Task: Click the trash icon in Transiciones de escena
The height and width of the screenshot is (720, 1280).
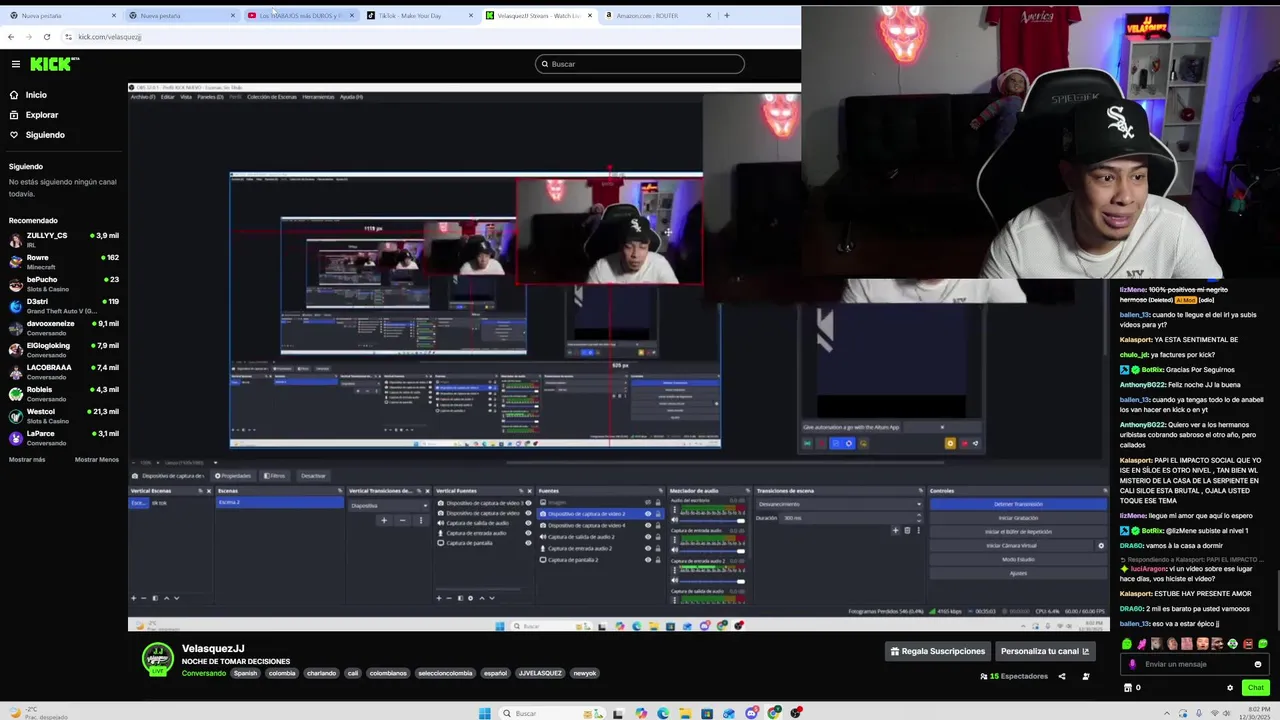Action: (907, 530)
